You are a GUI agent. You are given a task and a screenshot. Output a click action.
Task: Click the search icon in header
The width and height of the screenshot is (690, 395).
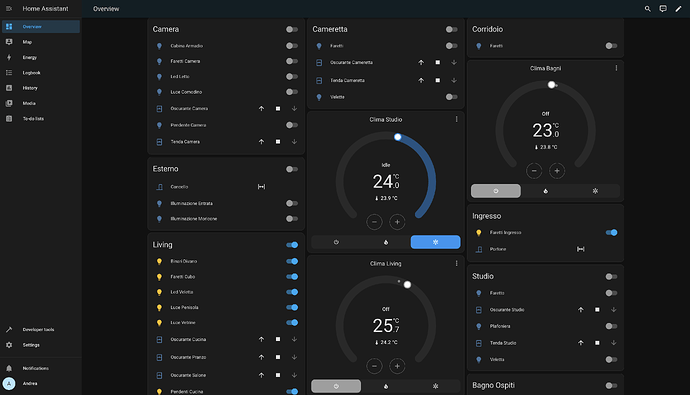pyautogui.click(x=648, y=8)
